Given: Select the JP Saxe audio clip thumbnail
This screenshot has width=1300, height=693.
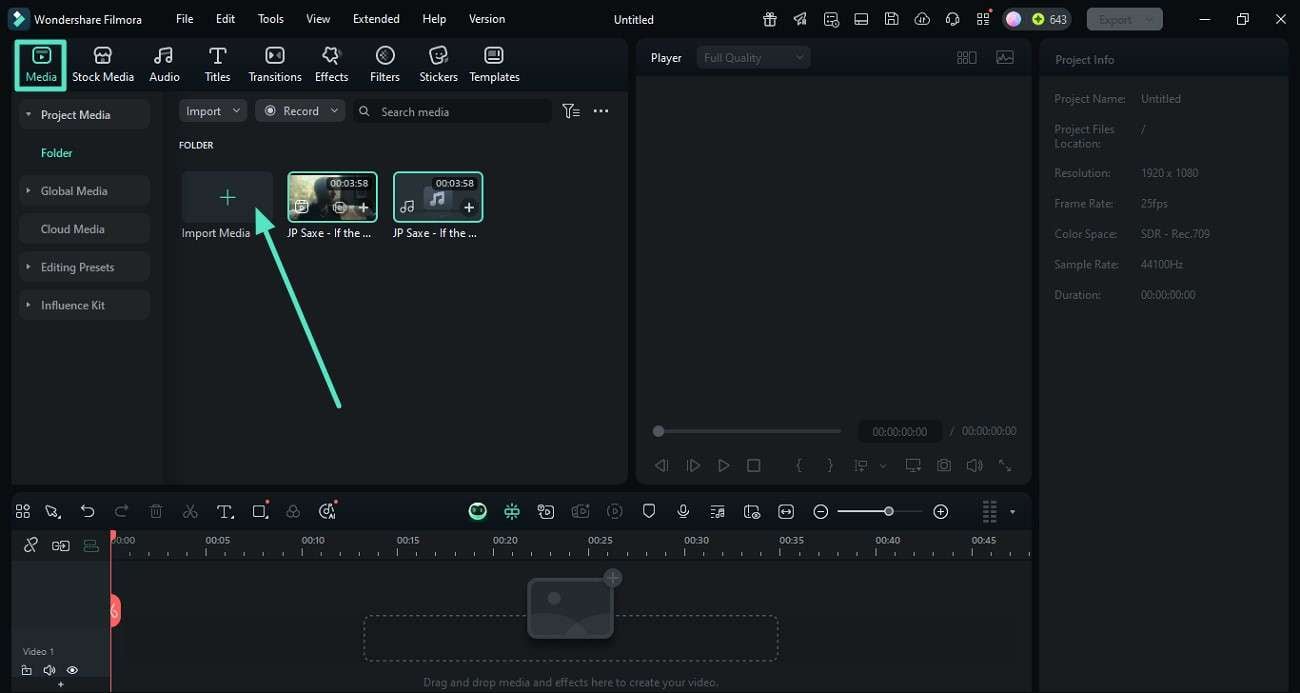Looking at the screenshot, I should coord(438,197).
